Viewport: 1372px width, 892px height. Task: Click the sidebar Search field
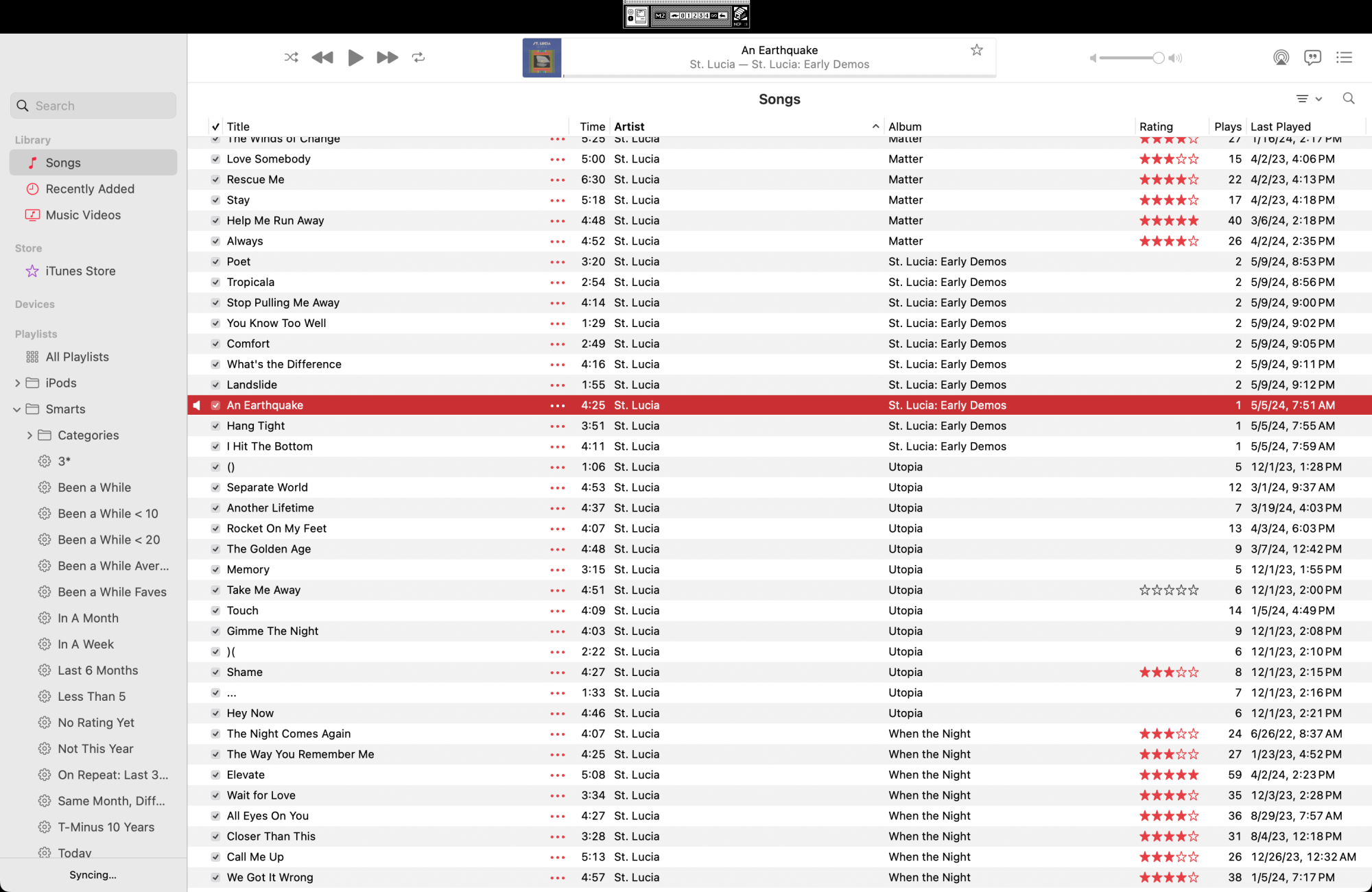pos(93,106)
